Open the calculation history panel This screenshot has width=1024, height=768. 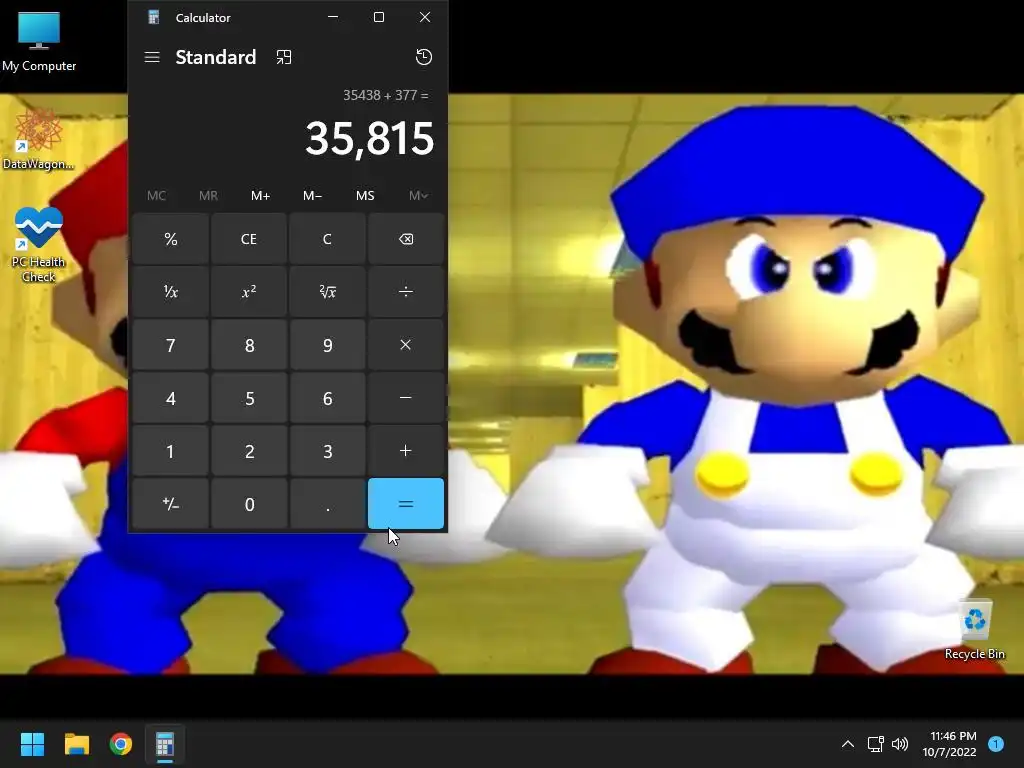coord(424,57)
